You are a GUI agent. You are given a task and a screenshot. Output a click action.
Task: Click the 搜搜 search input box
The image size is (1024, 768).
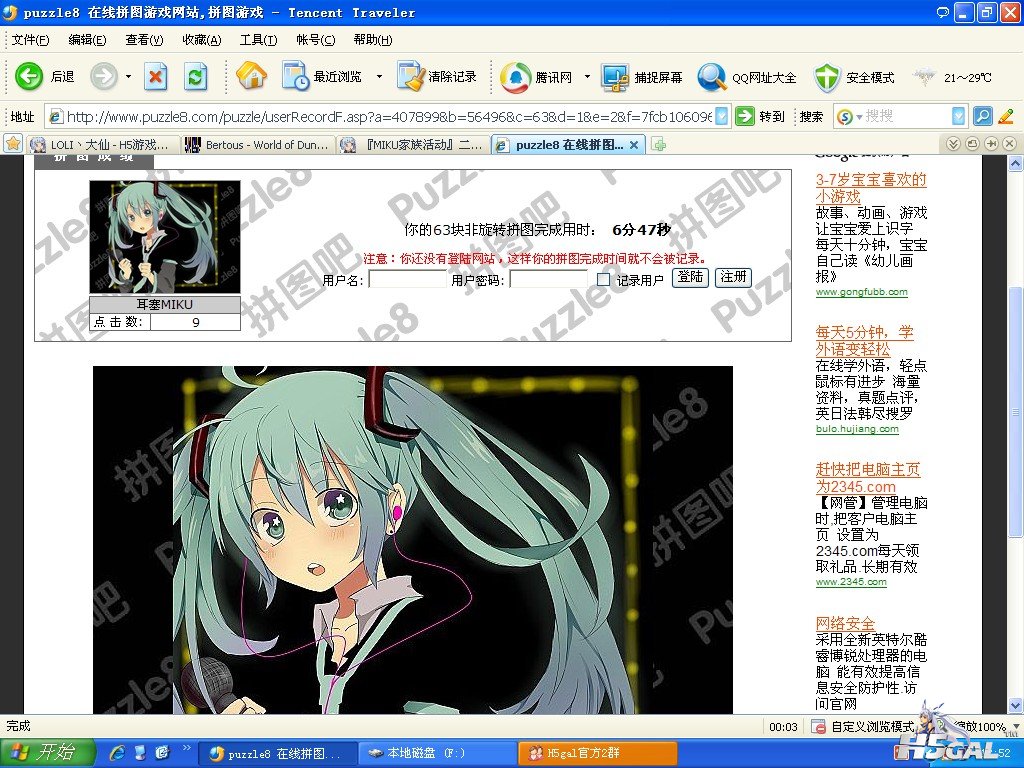click(x=906, y=116)
